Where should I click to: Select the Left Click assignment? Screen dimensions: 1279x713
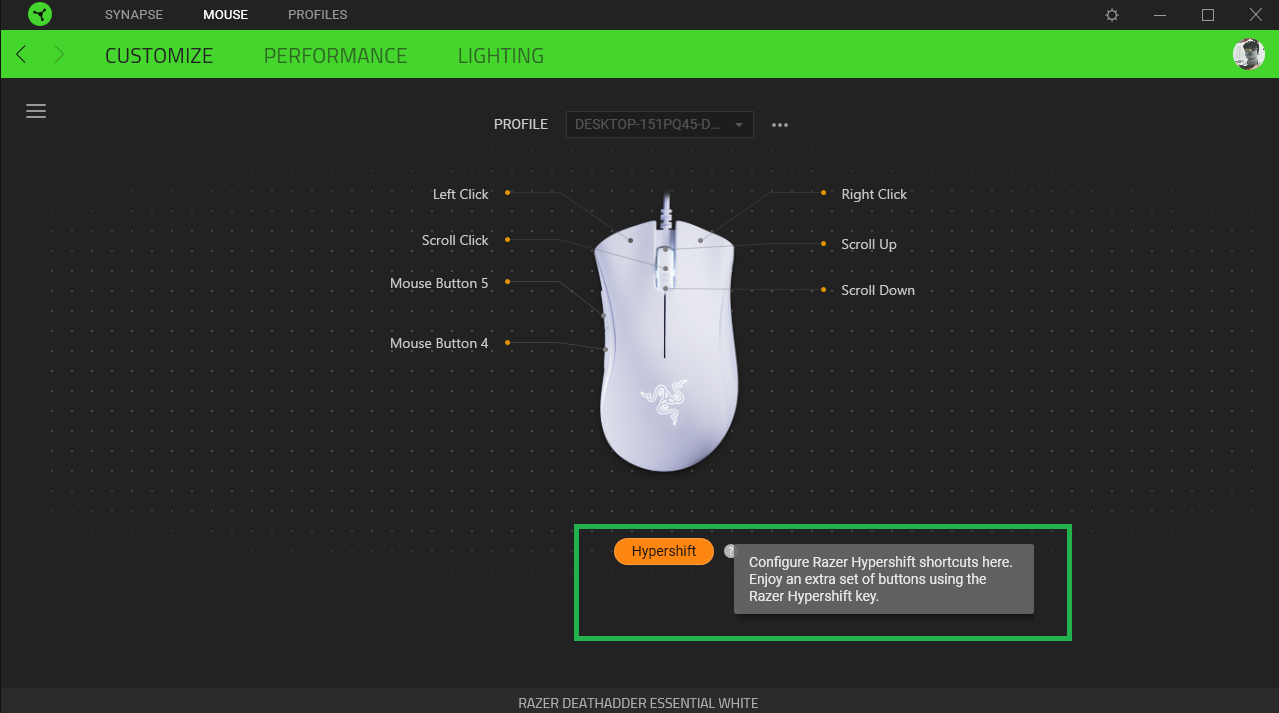[x=461, y=194]
